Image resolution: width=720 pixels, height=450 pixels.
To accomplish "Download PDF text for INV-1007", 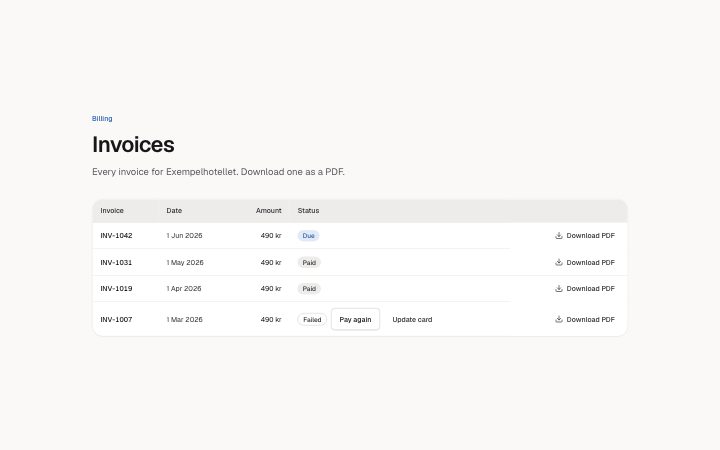I will (590, 319).
